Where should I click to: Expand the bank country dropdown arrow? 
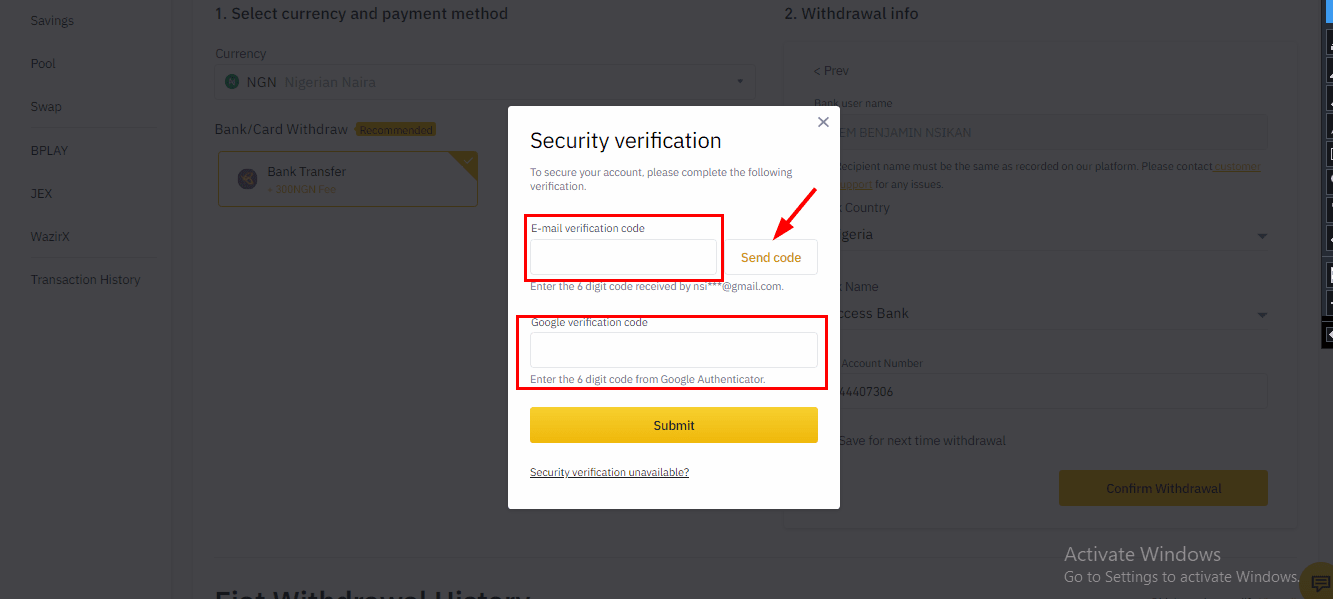1262,236
